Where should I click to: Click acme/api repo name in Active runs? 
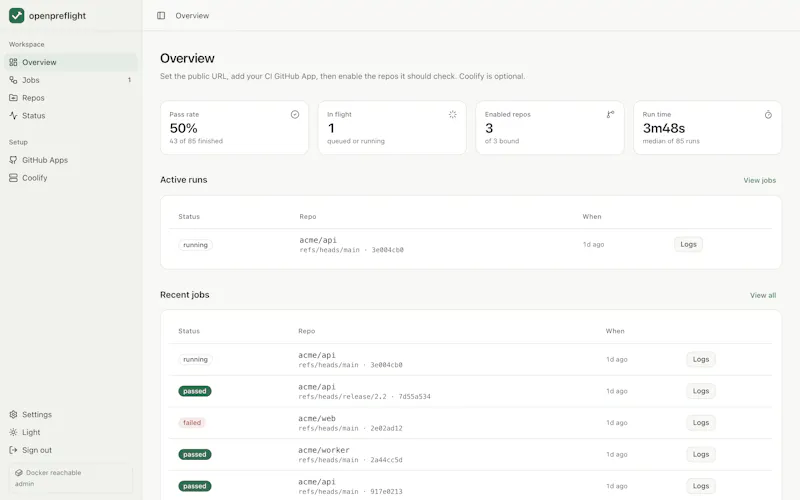[318, 240]
